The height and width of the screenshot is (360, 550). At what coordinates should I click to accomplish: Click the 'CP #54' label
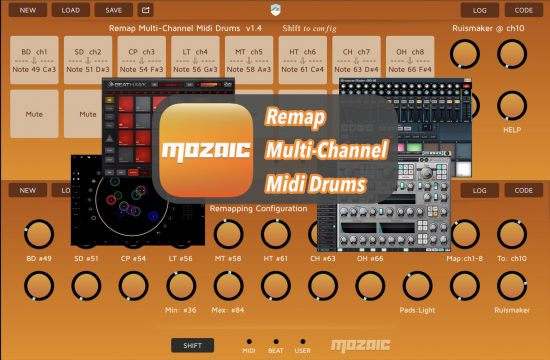coord(133,259)
